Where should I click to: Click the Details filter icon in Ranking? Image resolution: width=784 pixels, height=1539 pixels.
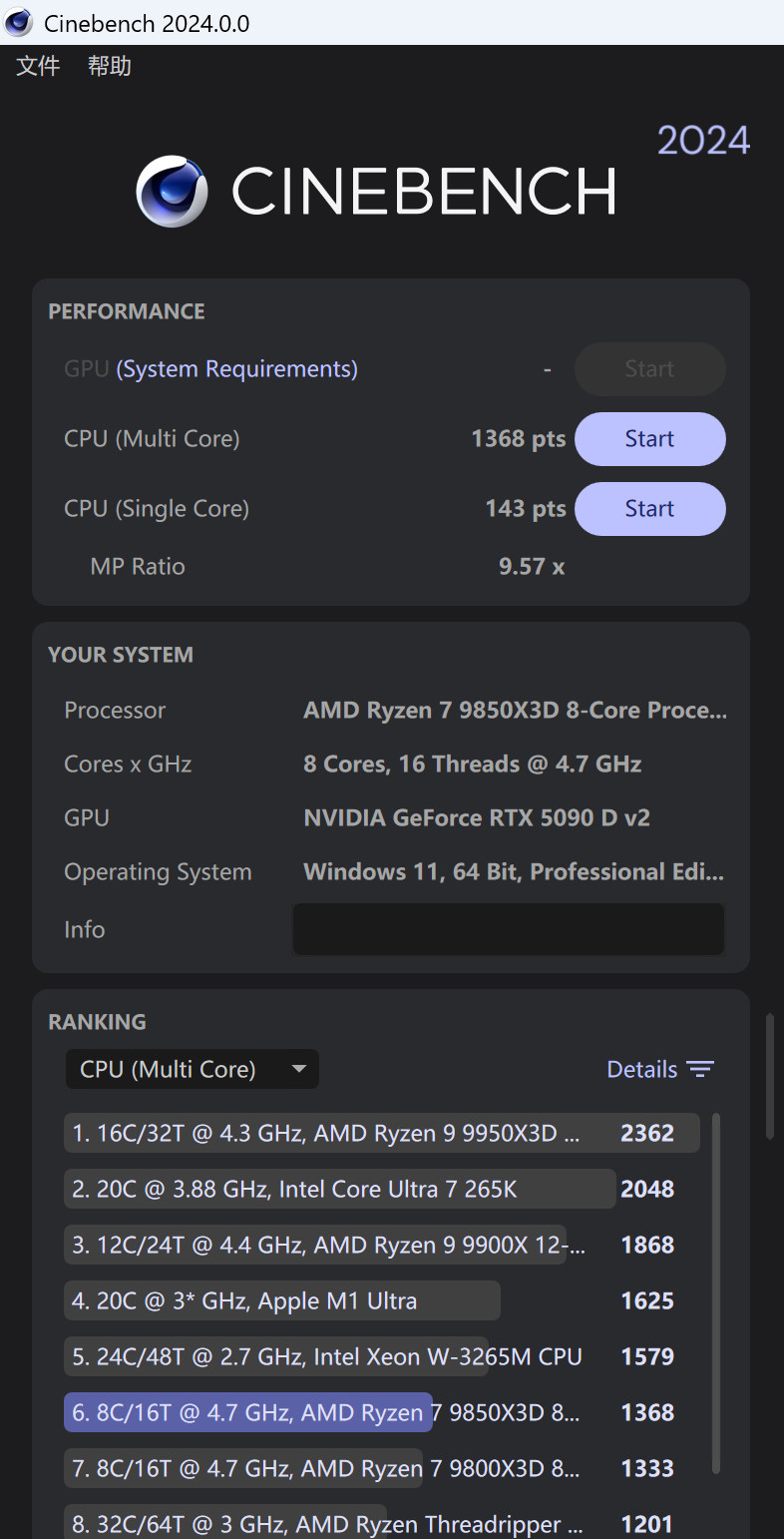702,1069
